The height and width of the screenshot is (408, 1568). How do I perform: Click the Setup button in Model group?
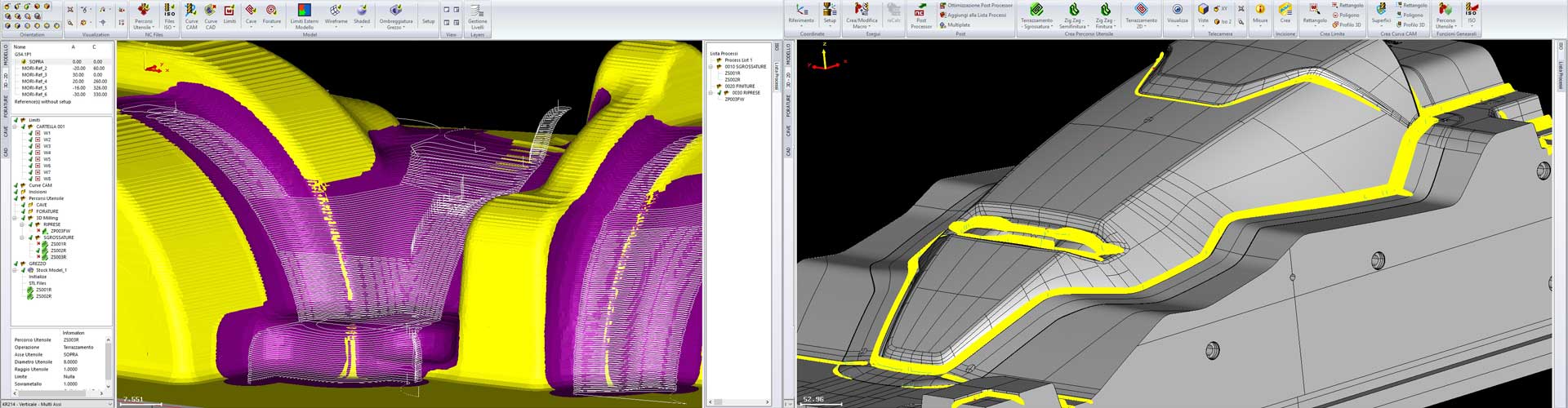click(x=428, y=21)
